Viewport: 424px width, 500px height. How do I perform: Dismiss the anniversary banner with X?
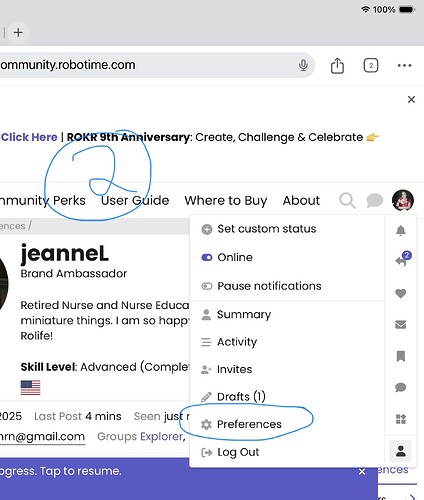coord(411,99)
